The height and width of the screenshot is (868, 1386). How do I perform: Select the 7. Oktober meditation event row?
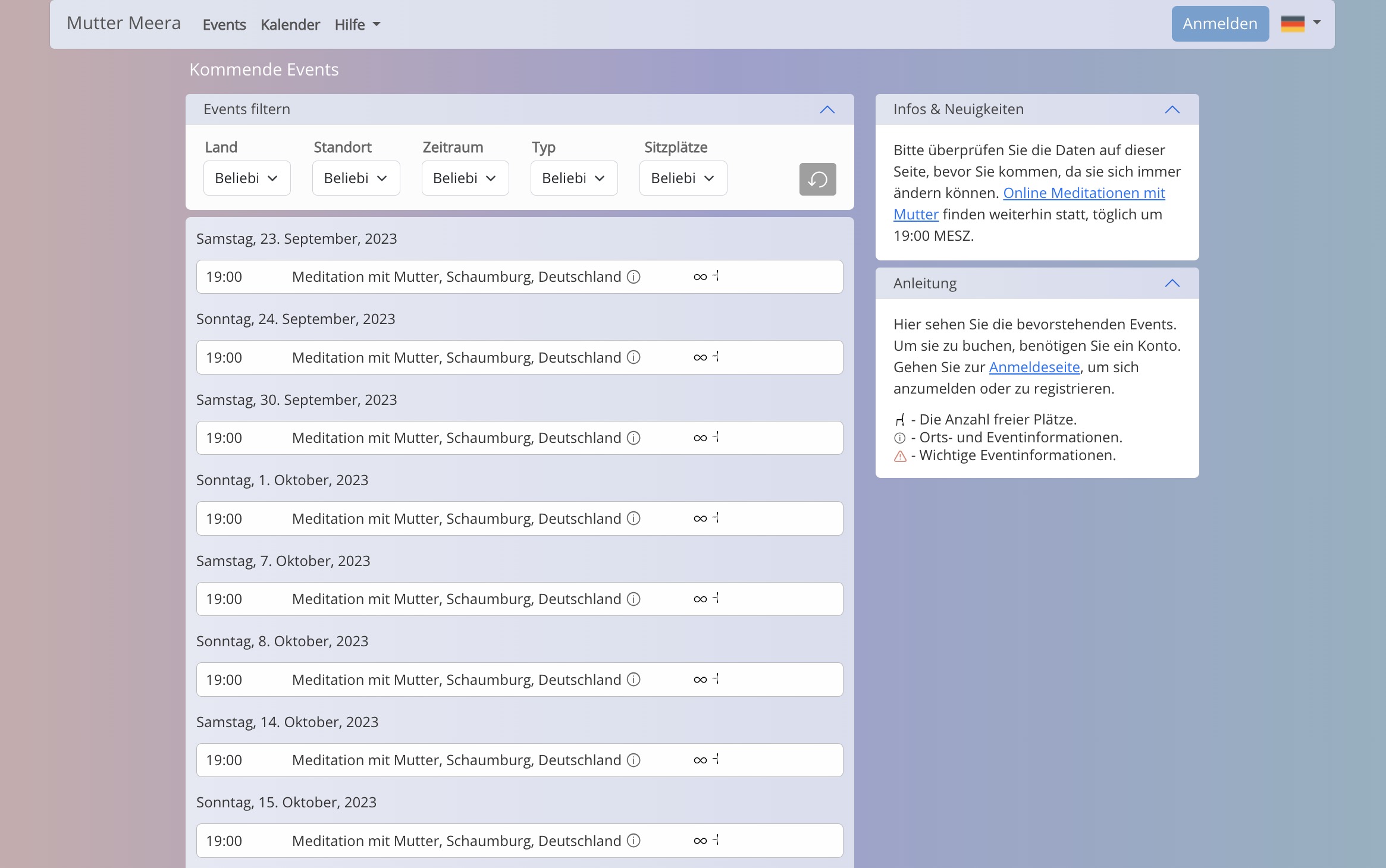456,599
